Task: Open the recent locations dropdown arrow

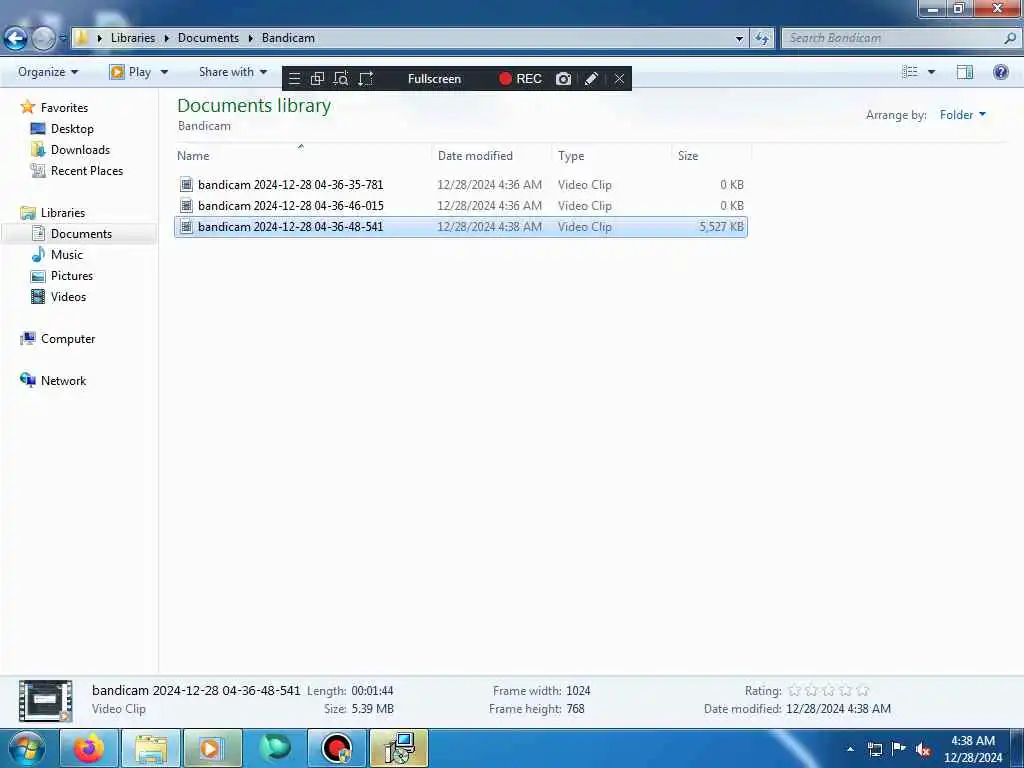Action: click(x=63, y=39)
